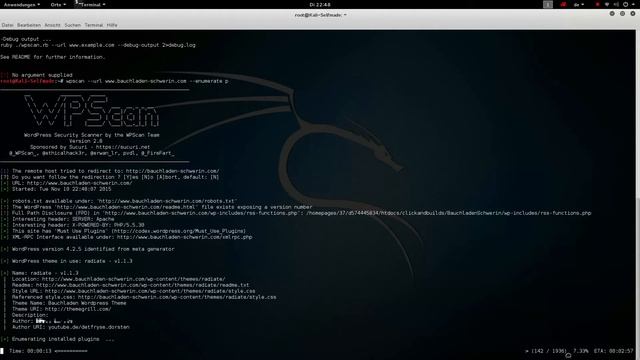The height and width of the screenshot is (360, 640).
Task: Click the clock showing Di 22:48
Action: tap(320, 4)
